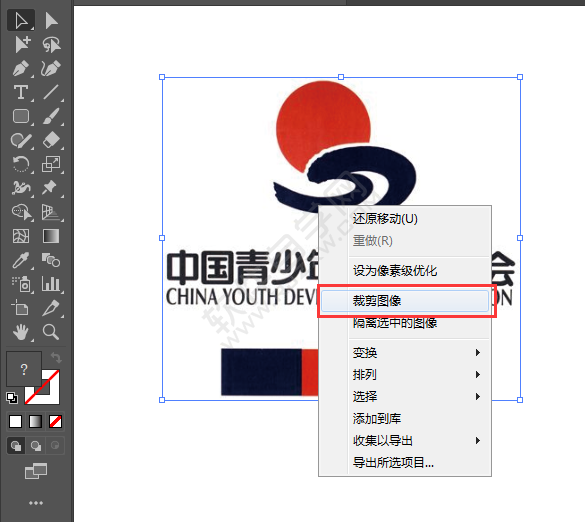Select the Warp tool
This screenshot has height=522, width=585.
tap(21, 188)
